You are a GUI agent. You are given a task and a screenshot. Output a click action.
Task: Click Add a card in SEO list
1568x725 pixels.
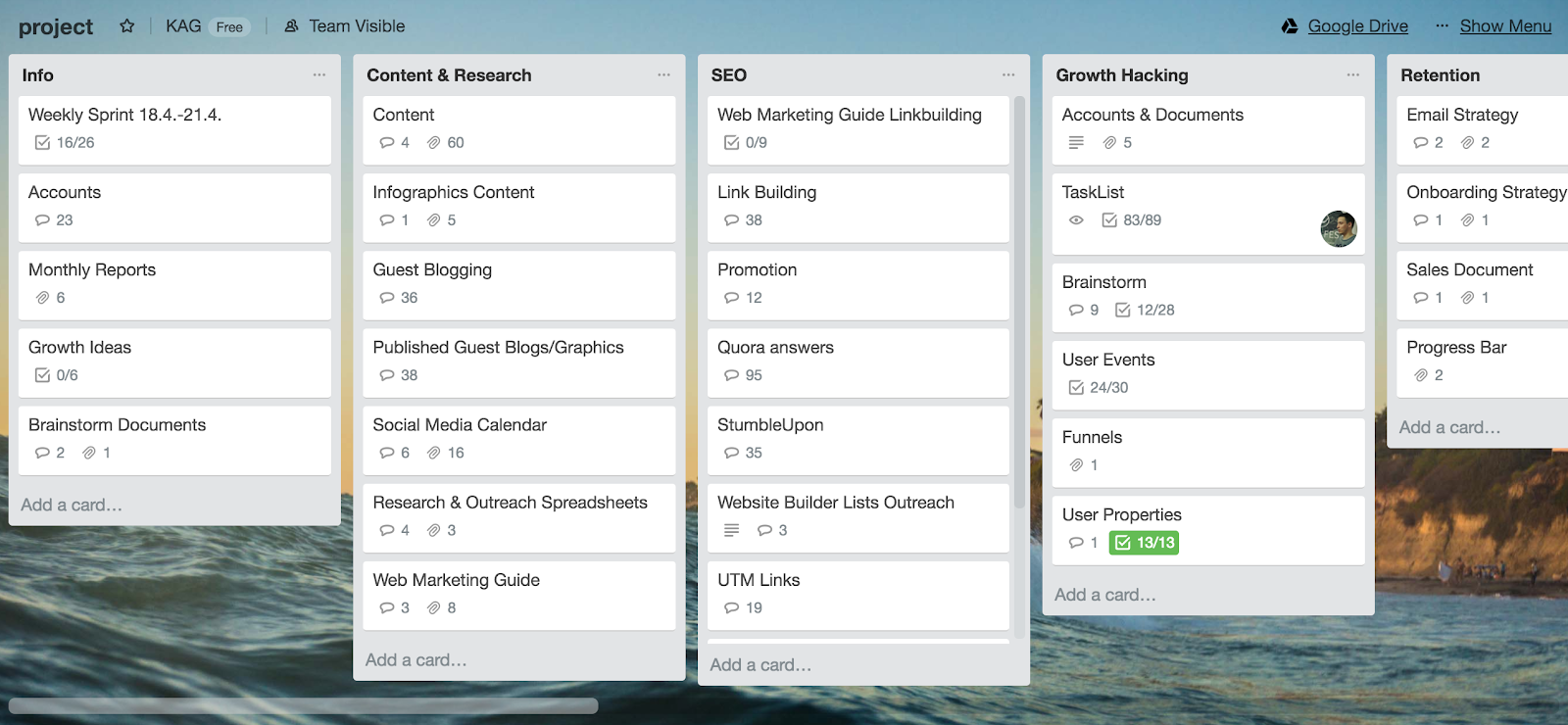760,665
